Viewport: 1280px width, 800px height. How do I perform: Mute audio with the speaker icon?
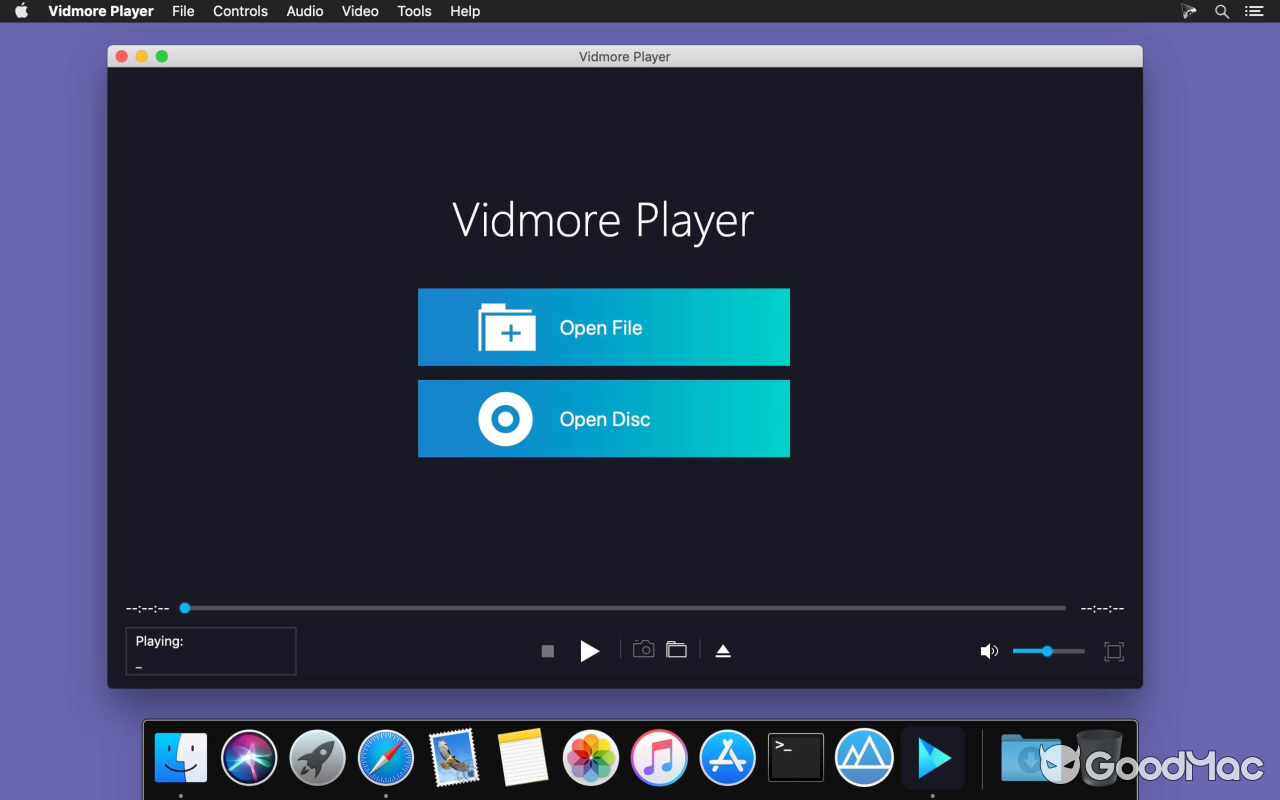point(988,650)
